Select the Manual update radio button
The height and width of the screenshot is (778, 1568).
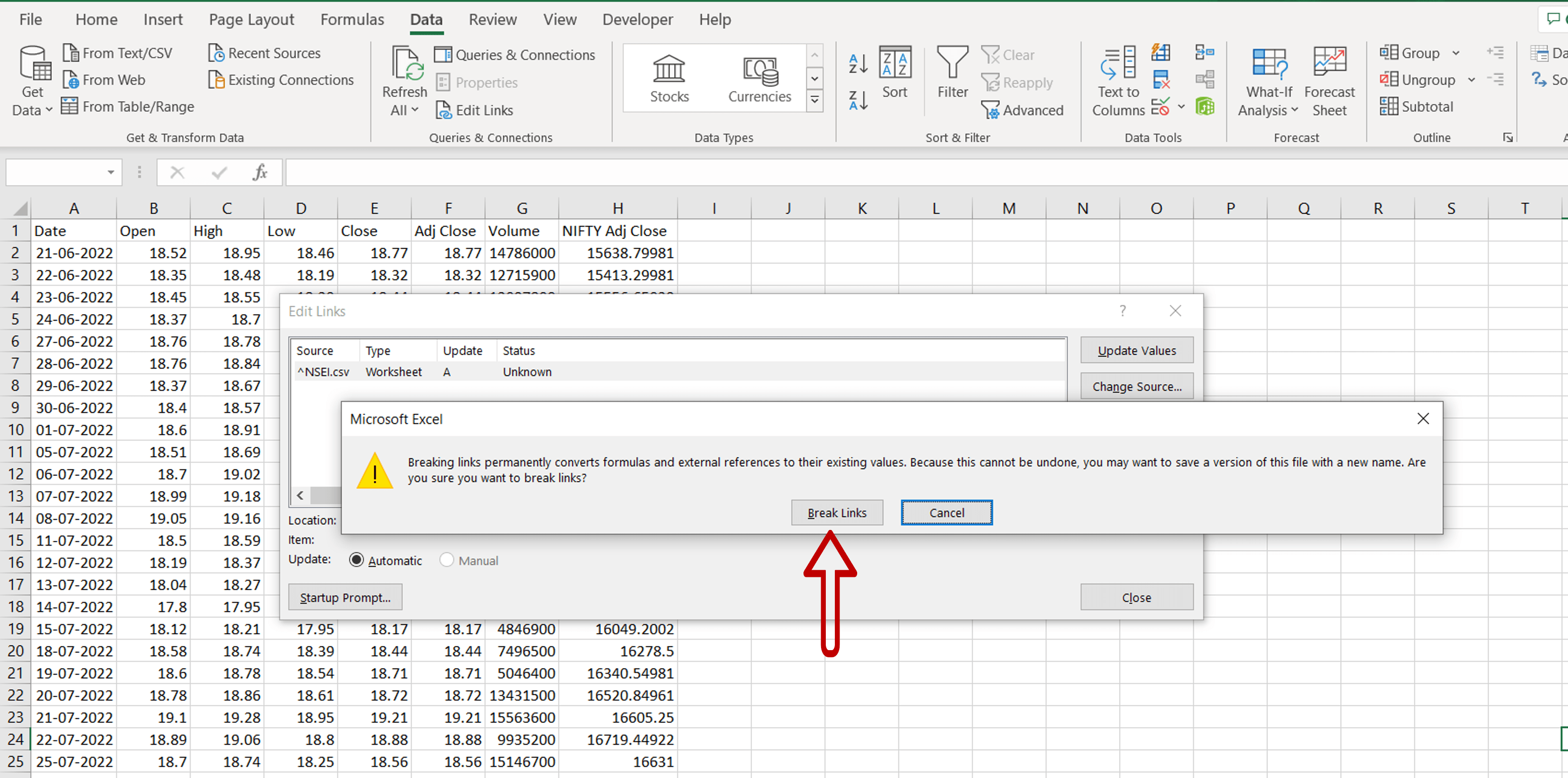click(x=448, y=560)
